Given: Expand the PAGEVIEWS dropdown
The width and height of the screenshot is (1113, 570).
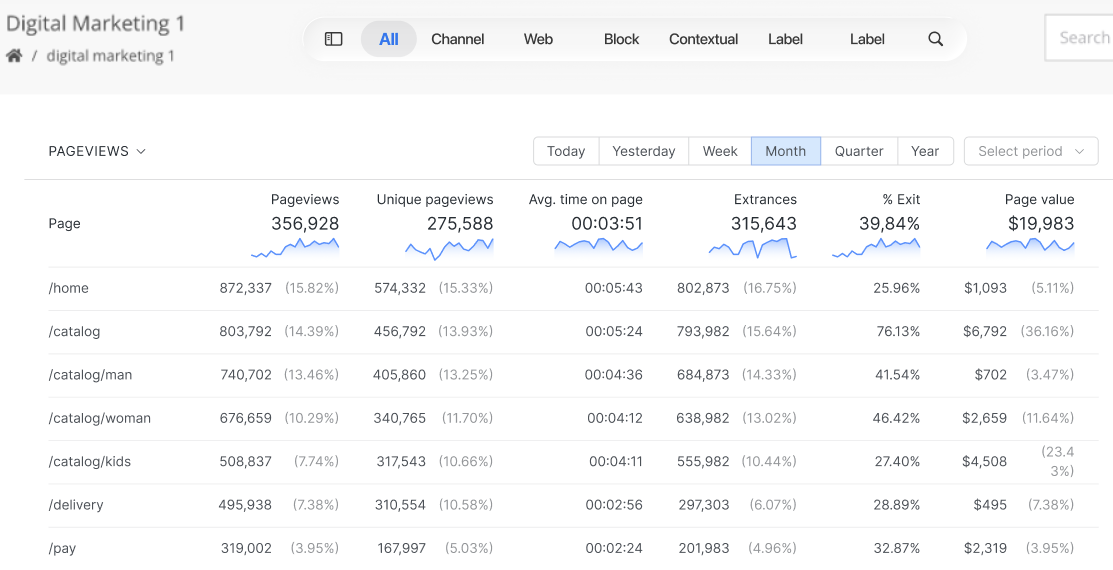Looking at the screenshot, I should pyautogui.click(x=97, y=151).
